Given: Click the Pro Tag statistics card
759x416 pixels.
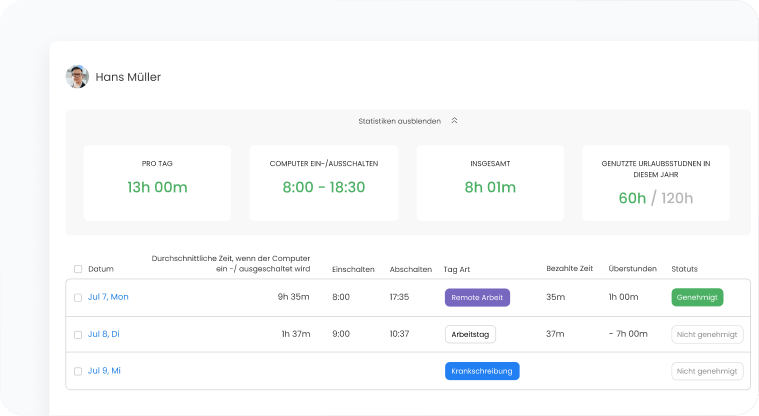Looking at the screenshot, I should click(157, 183).
